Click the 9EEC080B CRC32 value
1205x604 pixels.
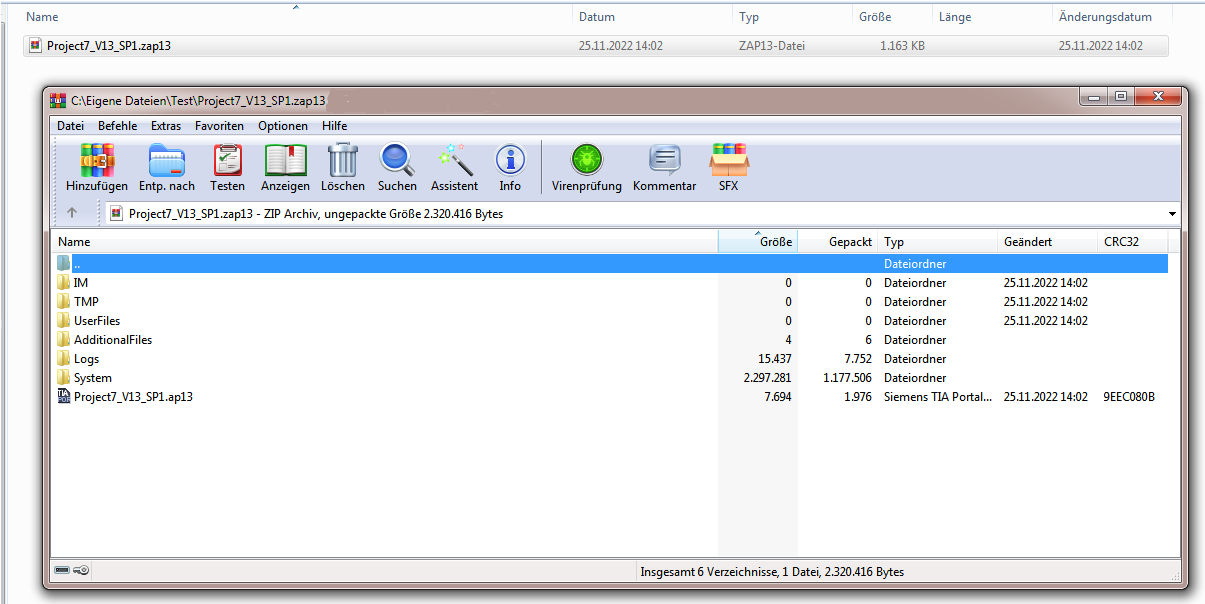pos(1129,397)
